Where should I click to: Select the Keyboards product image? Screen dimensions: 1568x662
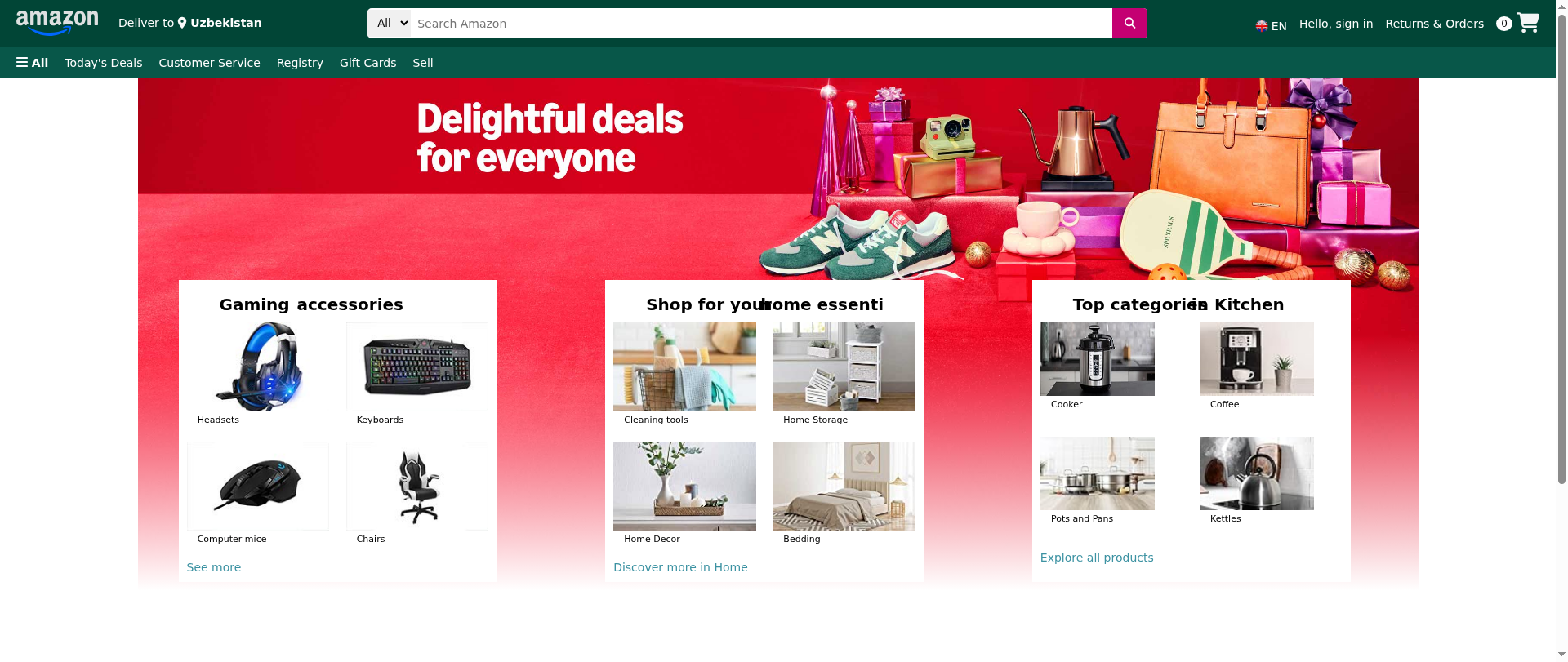coord(417,367)
